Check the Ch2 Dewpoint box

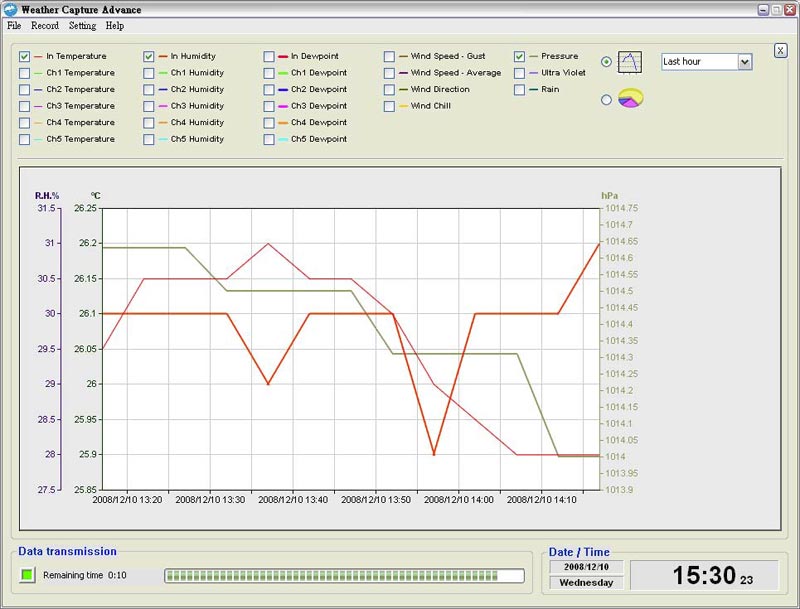point(269,89)
